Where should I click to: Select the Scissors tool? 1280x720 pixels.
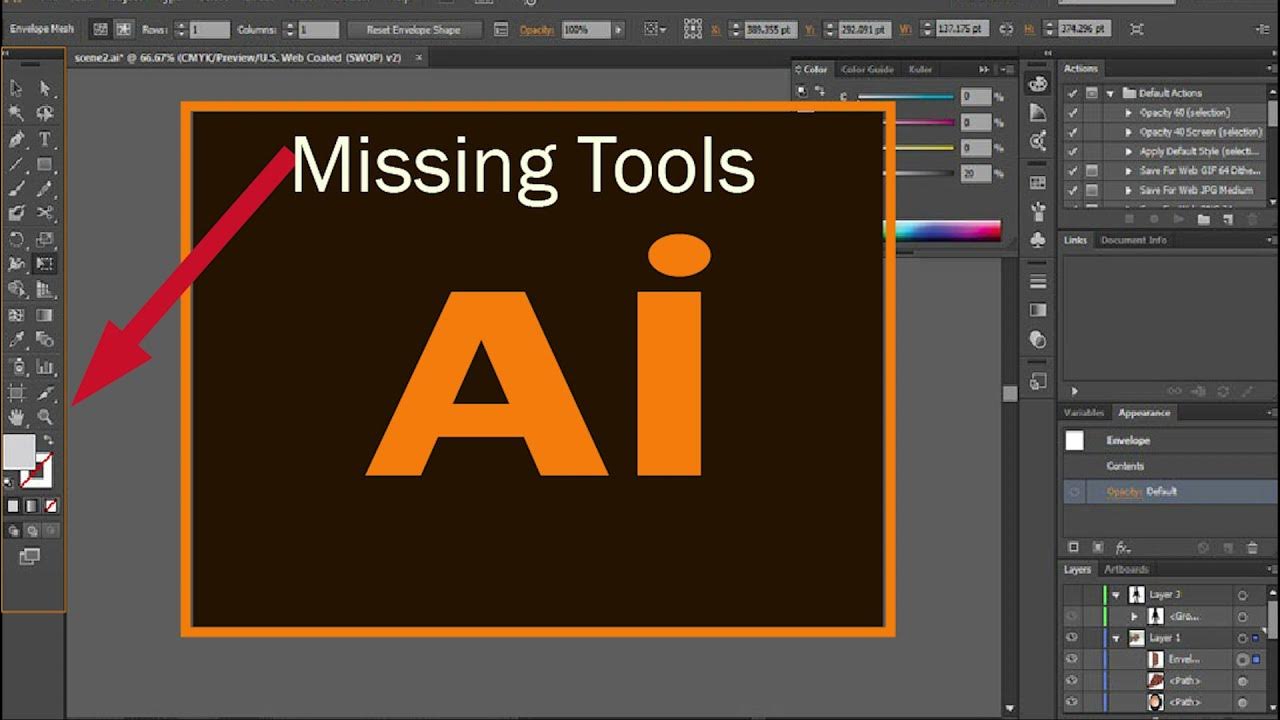(45, 213)
